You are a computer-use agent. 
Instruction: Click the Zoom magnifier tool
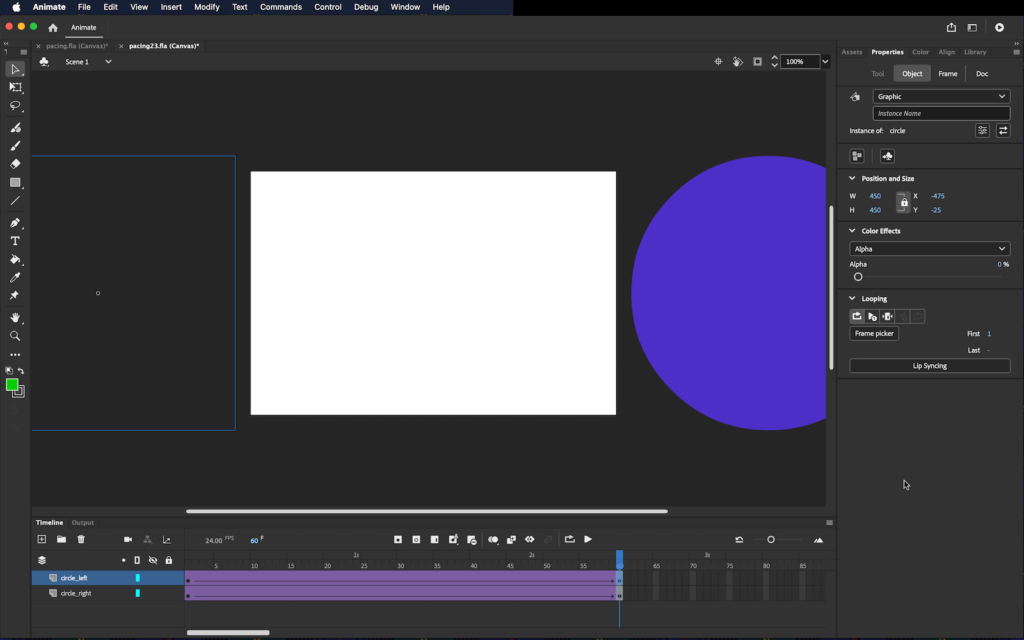pyautogui.click(x=15, y=336)
